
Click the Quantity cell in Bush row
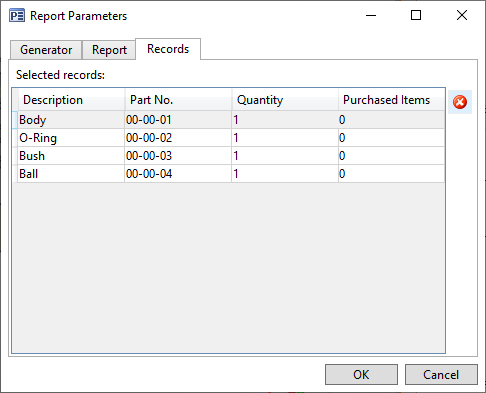pyautogui.click(x=285, y=156)
